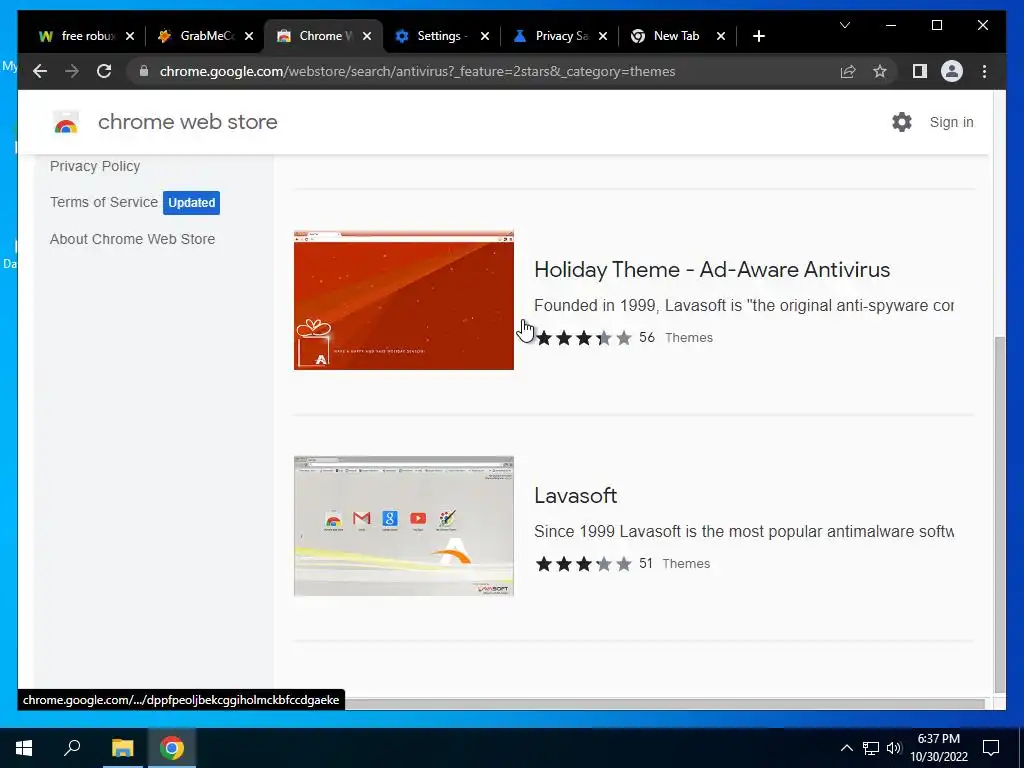Click the Chrome taskbar icon
The image size is (1024, 768).
(x=172, y=748)
